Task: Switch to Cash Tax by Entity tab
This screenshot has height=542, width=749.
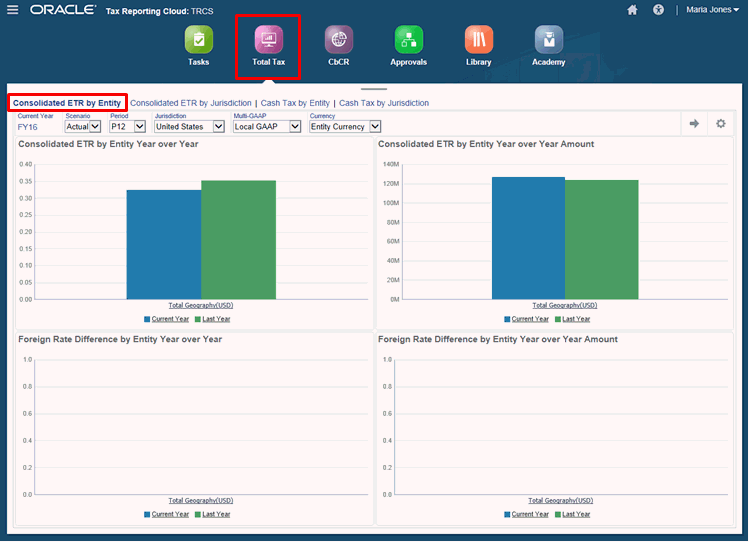Action: [x=295, y=103]
